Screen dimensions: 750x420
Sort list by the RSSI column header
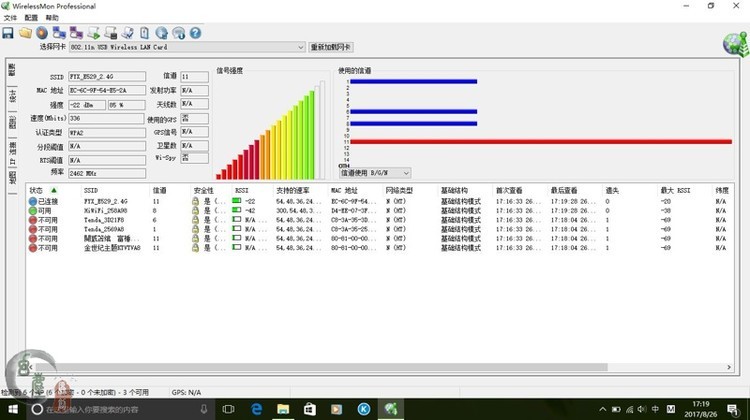coord(242,190)
